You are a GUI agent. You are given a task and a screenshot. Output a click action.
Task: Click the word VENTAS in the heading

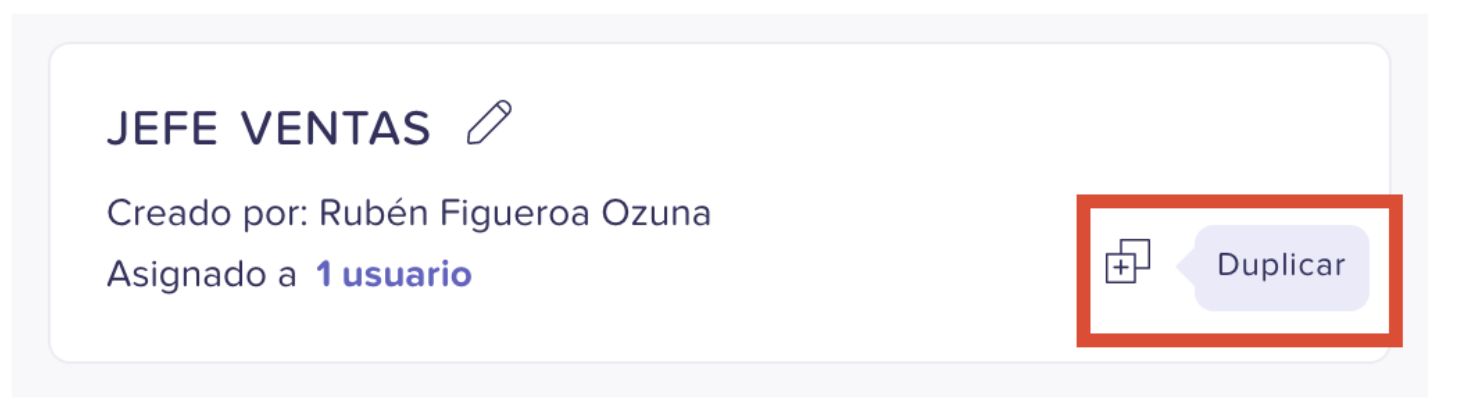[x=337, y=128]
